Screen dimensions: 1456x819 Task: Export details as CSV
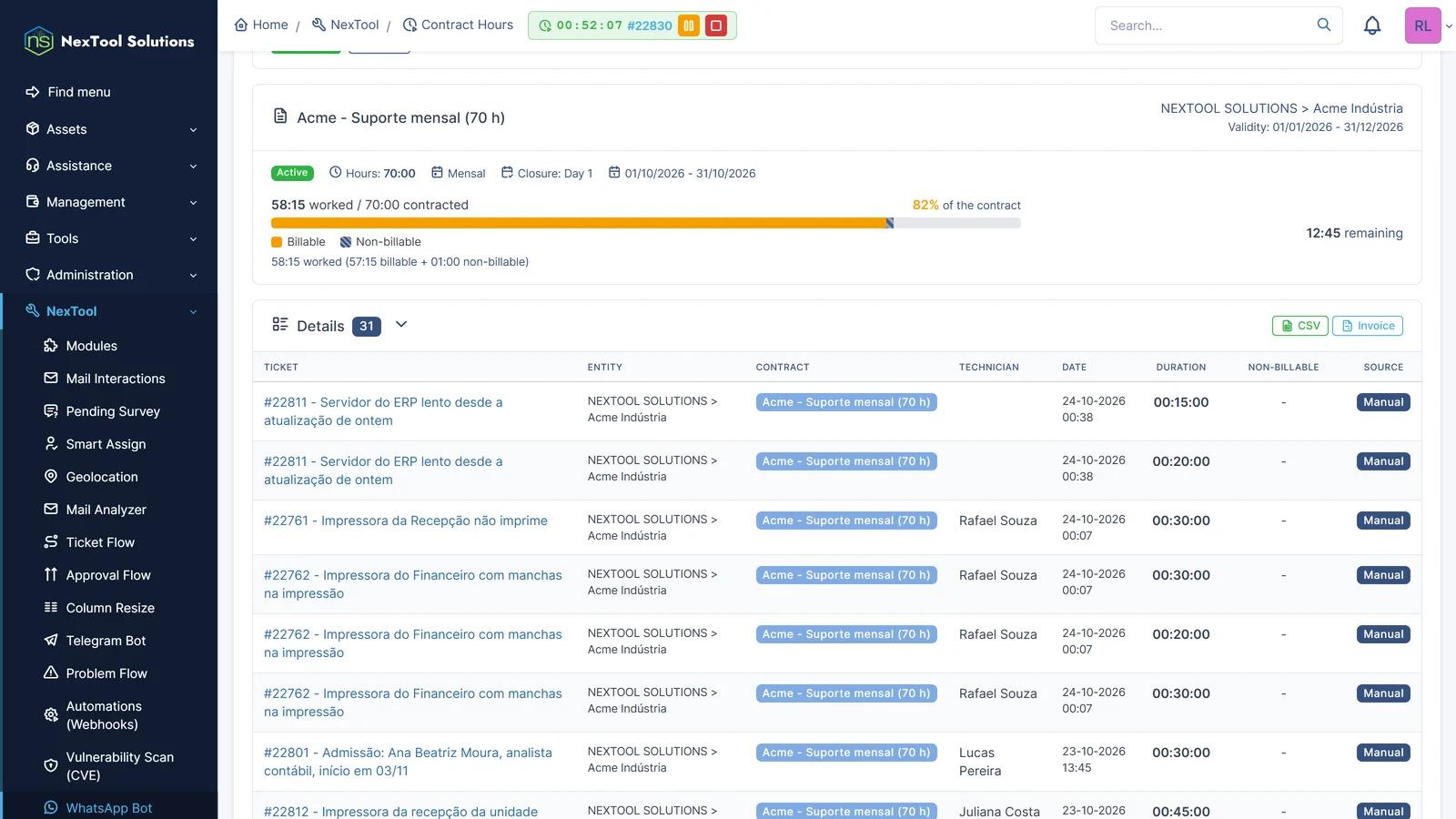(1300, 326)
